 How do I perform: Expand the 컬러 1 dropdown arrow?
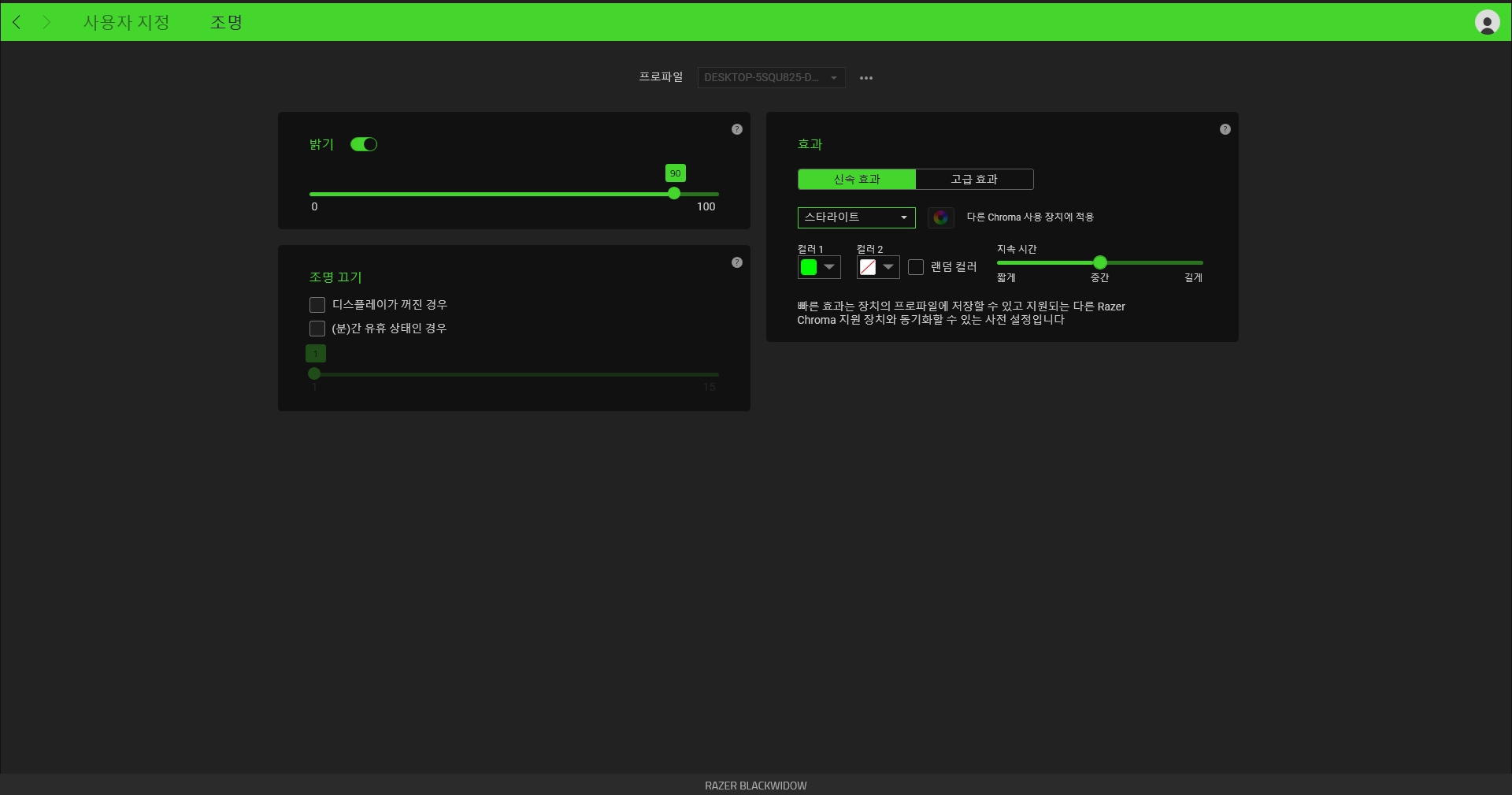829,267
